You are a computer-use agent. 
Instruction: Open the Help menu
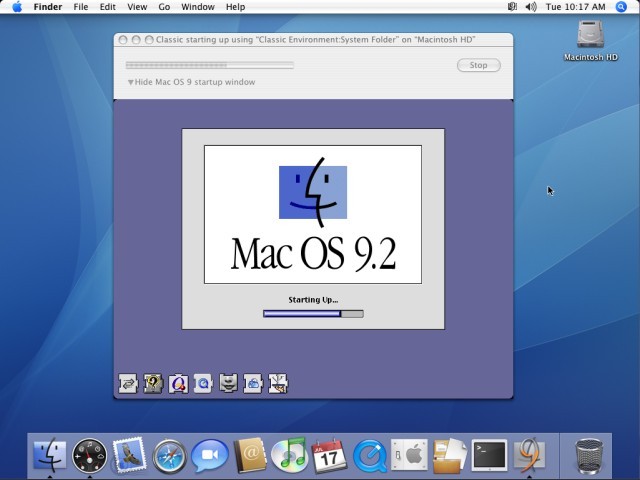(x=236, y=7)
